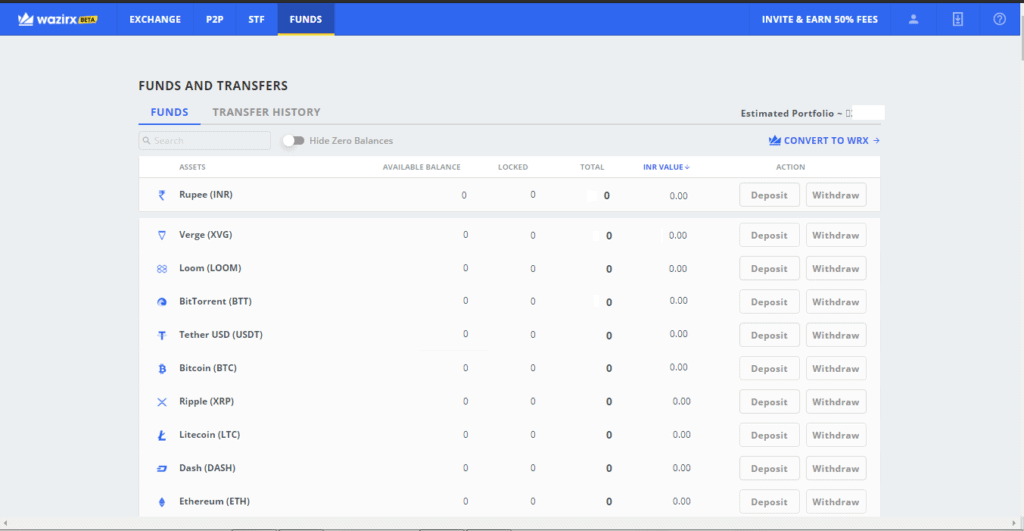This screenshot has width=1024, height=531.
Task: Click the Ethereum (ETH) coin icon
Action: point(161,502)
